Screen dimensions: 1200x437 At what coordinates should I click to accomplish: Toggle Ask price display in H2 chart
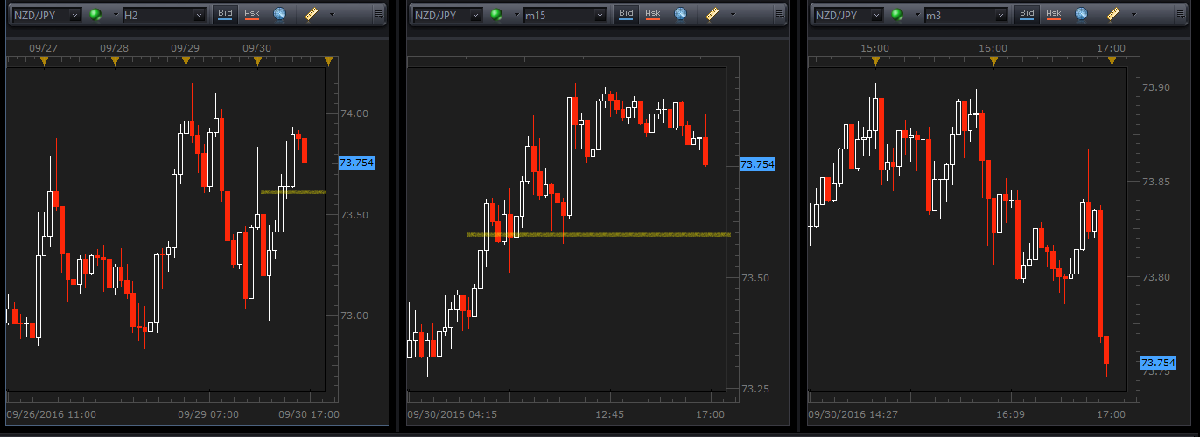tap(252, 15)
